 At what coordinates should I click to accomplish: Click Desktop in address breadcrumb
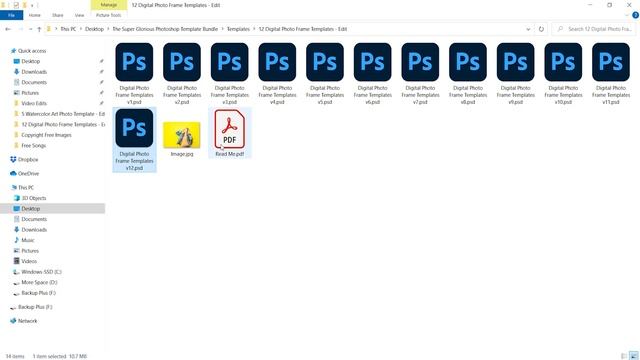tap(94, 29)
